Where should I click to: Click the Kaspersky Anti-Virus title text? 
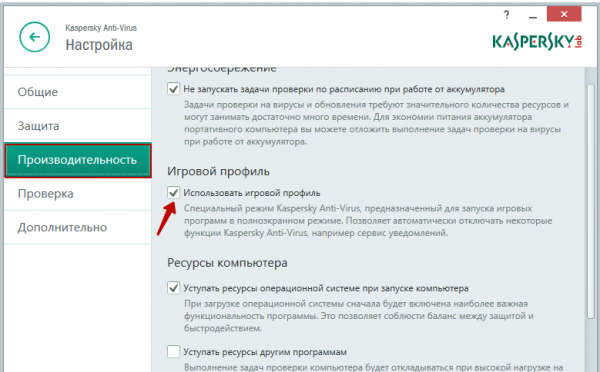coord(101,28)
